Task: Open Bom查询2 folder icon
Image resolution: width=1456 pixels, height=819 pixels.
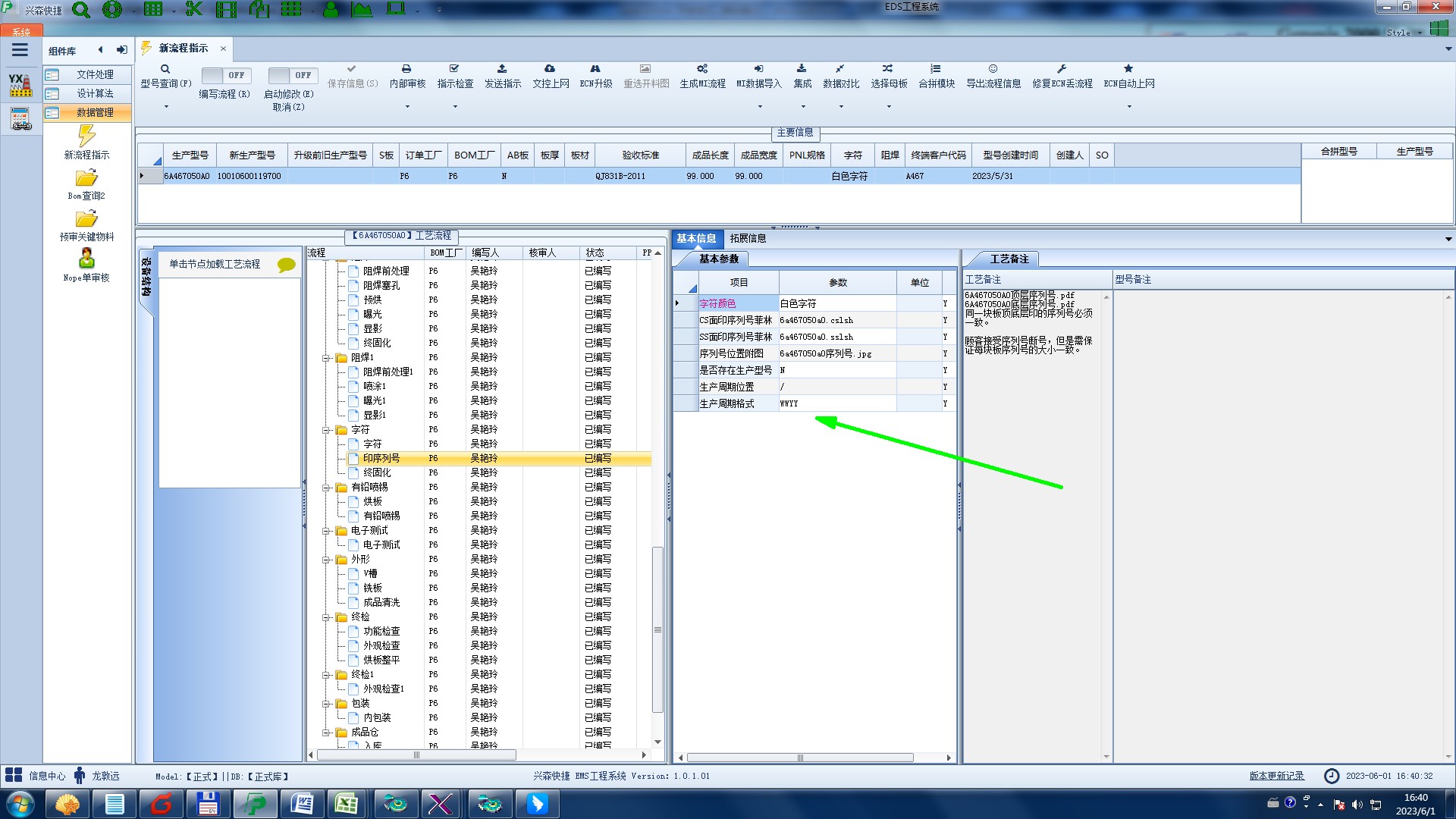Action: click(86, 177)
